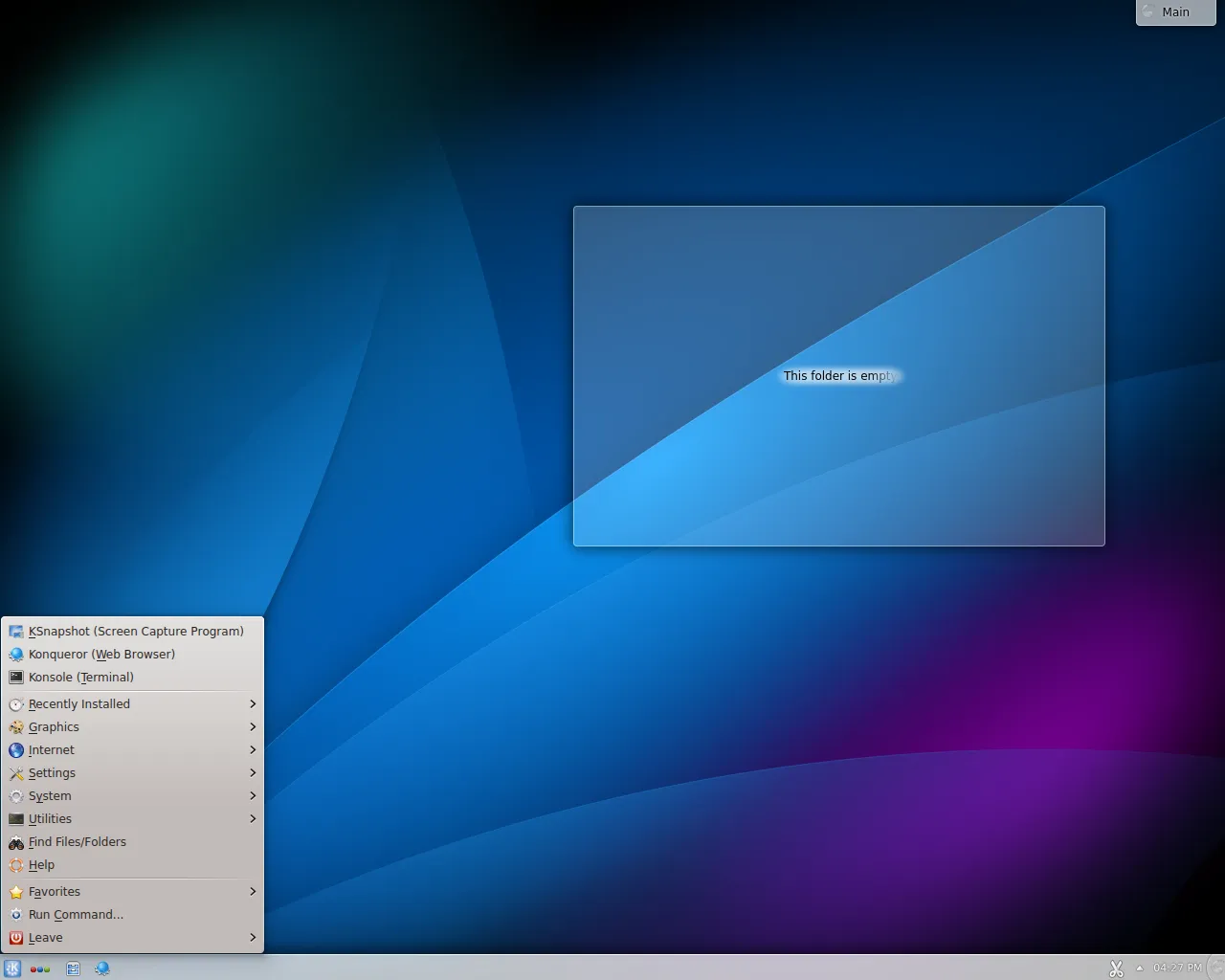This screenshot has height=980, width=1225.
Task: Click the three colored dots taskbar icon
Action: (40, 969)
